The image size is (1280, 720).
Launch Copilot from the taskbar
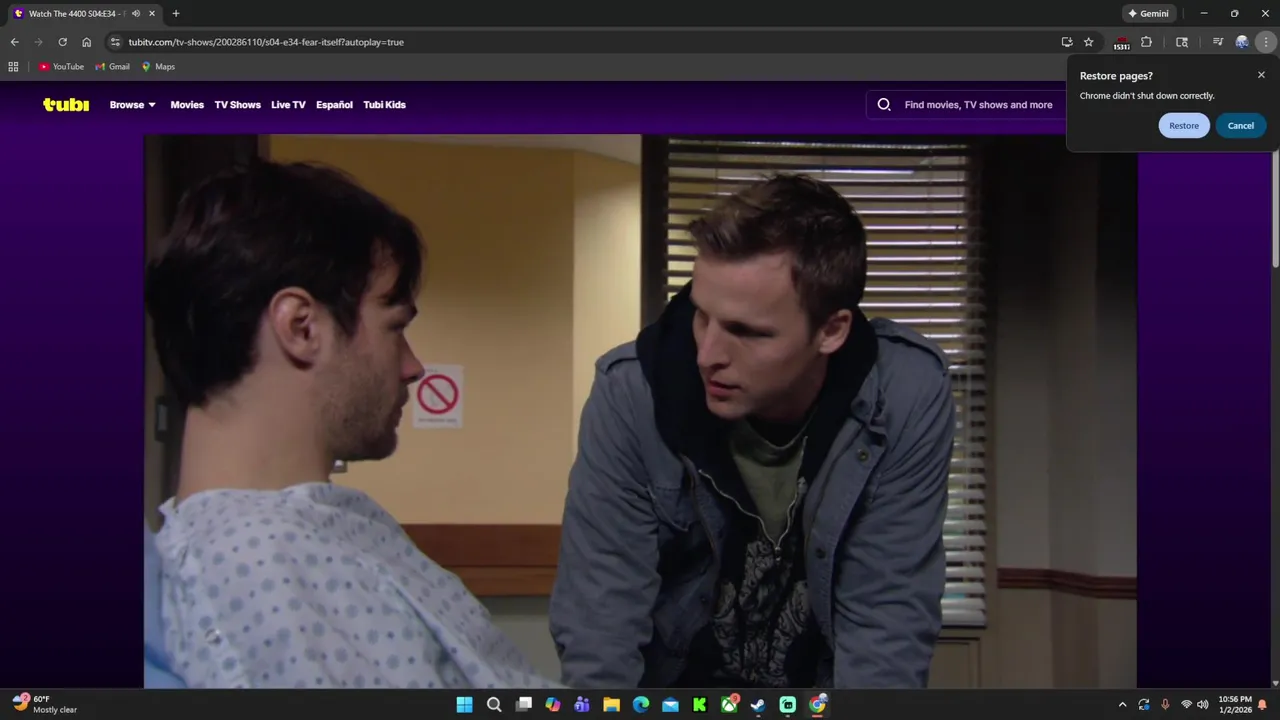tap(553, 705)
